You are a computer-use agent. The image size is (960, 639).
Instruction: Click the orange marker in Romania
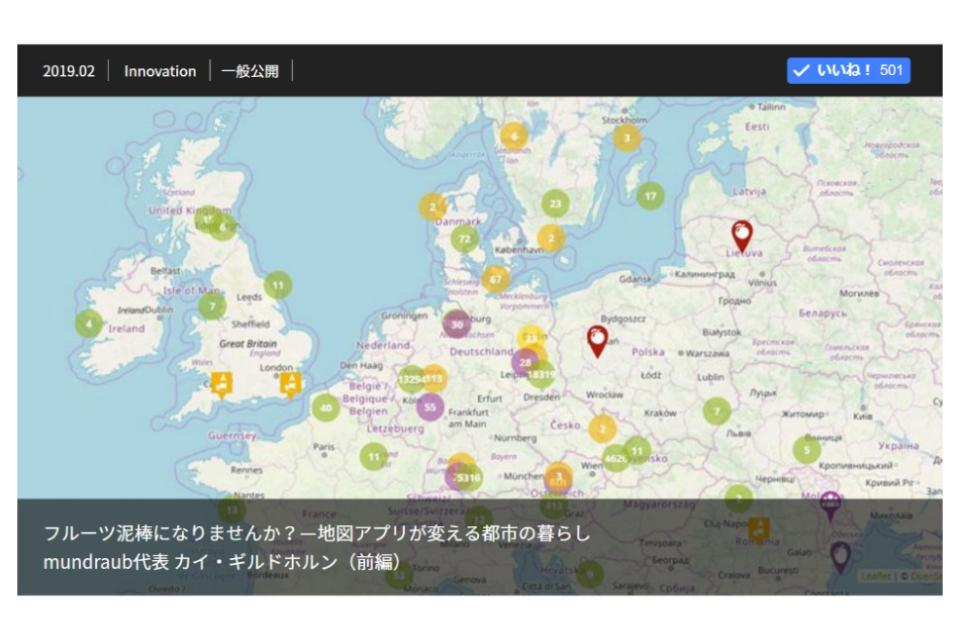click(x=759, y=528)
